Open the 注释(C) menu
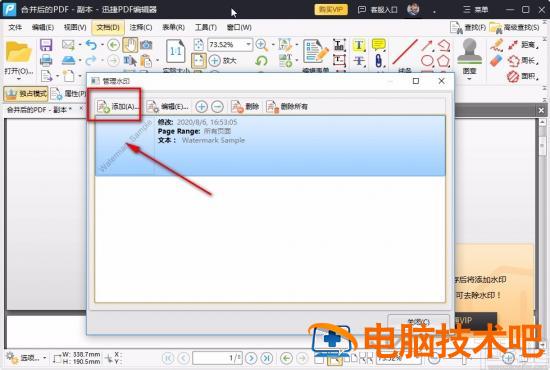Image resolution: width=550 pixels, height=370 pixels. tap(141, 27)
